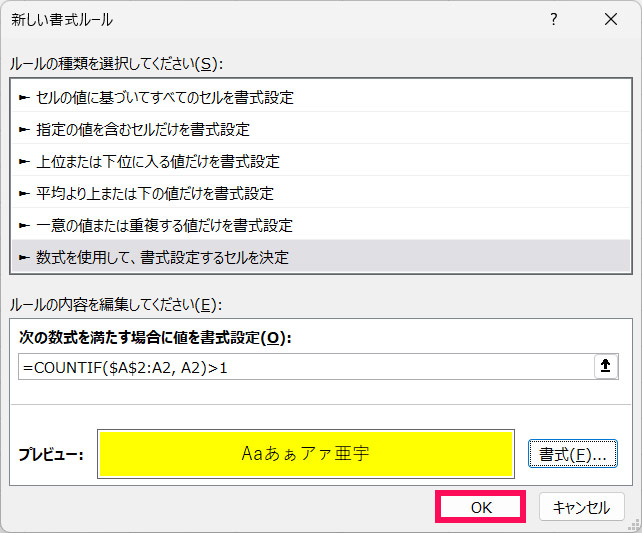Open the 書式(F)... format button
The height and width of the screenshot is (533, 642).
pyautogui.click(x=572, y=454)
